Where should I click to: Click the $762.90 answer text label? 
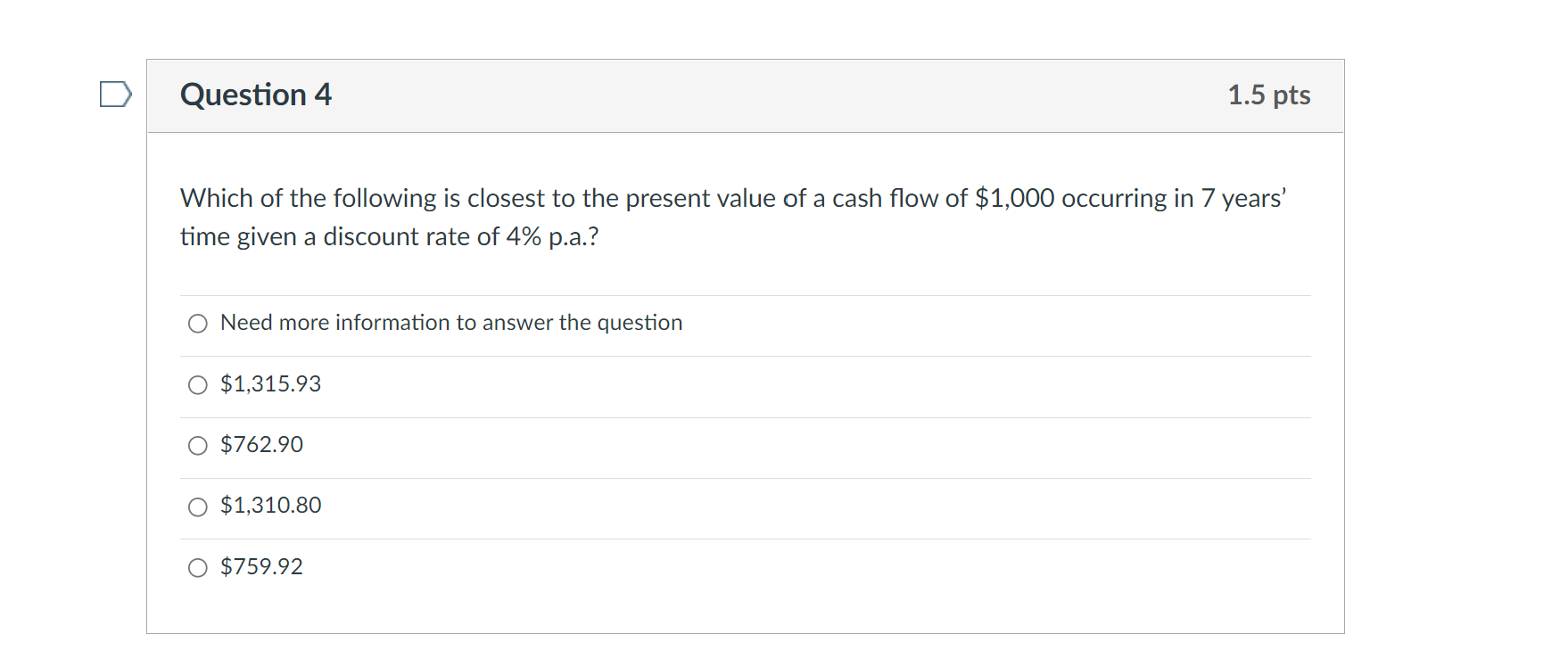click(x=261, y=445)
